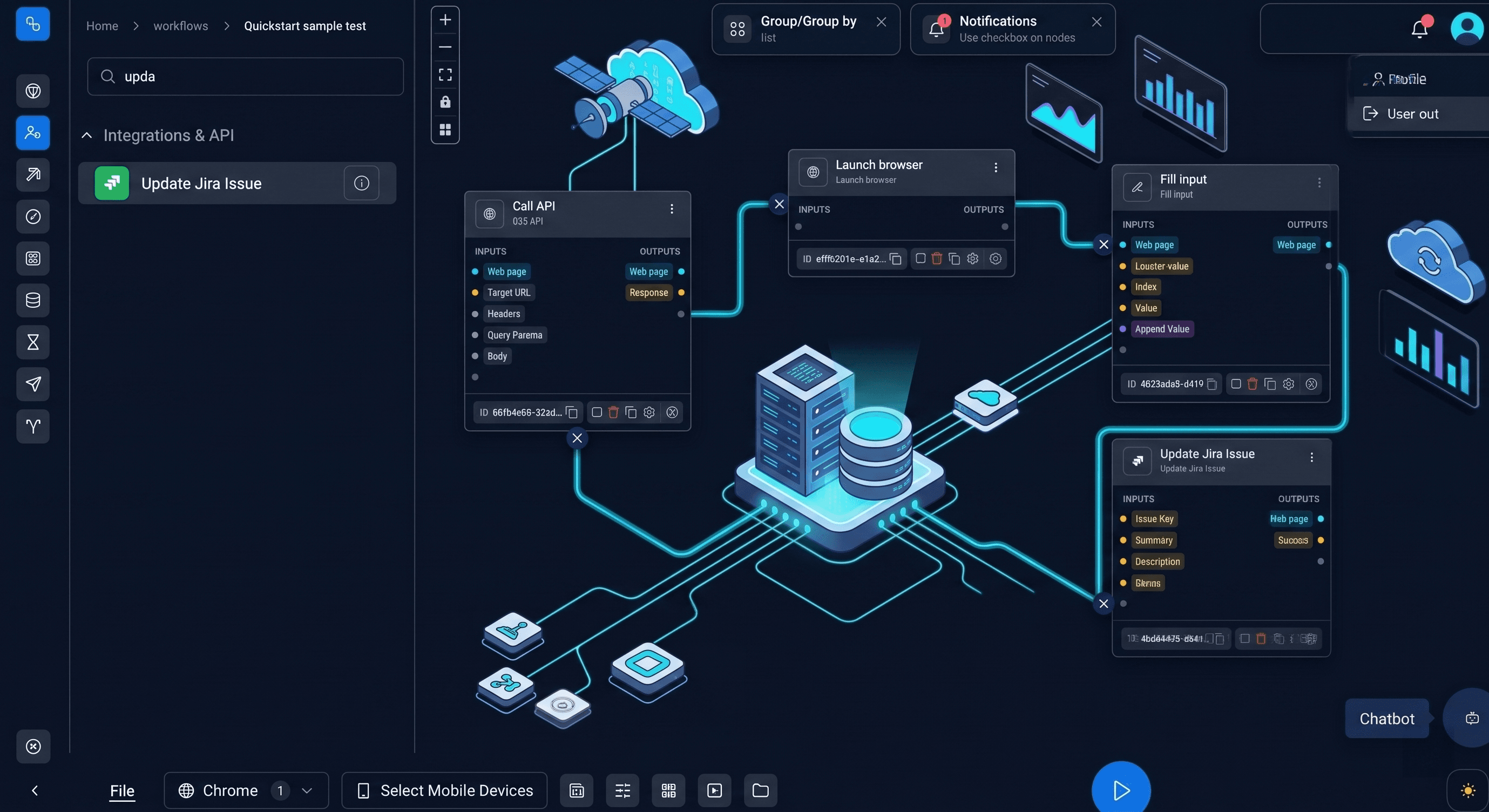
Task: Open the database panel from the sidebar
Action: pyautogui.click(x=32, y=300)
